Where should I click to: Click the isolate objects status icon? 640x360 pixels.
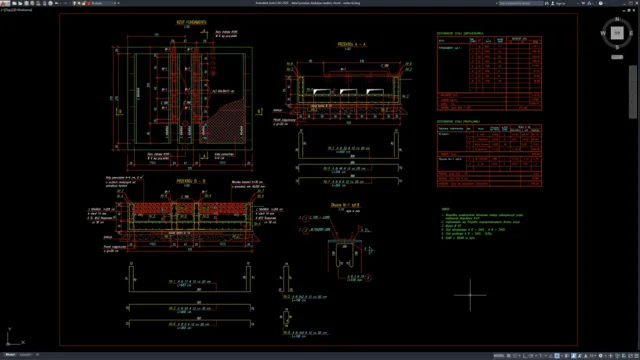click(617, 356)
